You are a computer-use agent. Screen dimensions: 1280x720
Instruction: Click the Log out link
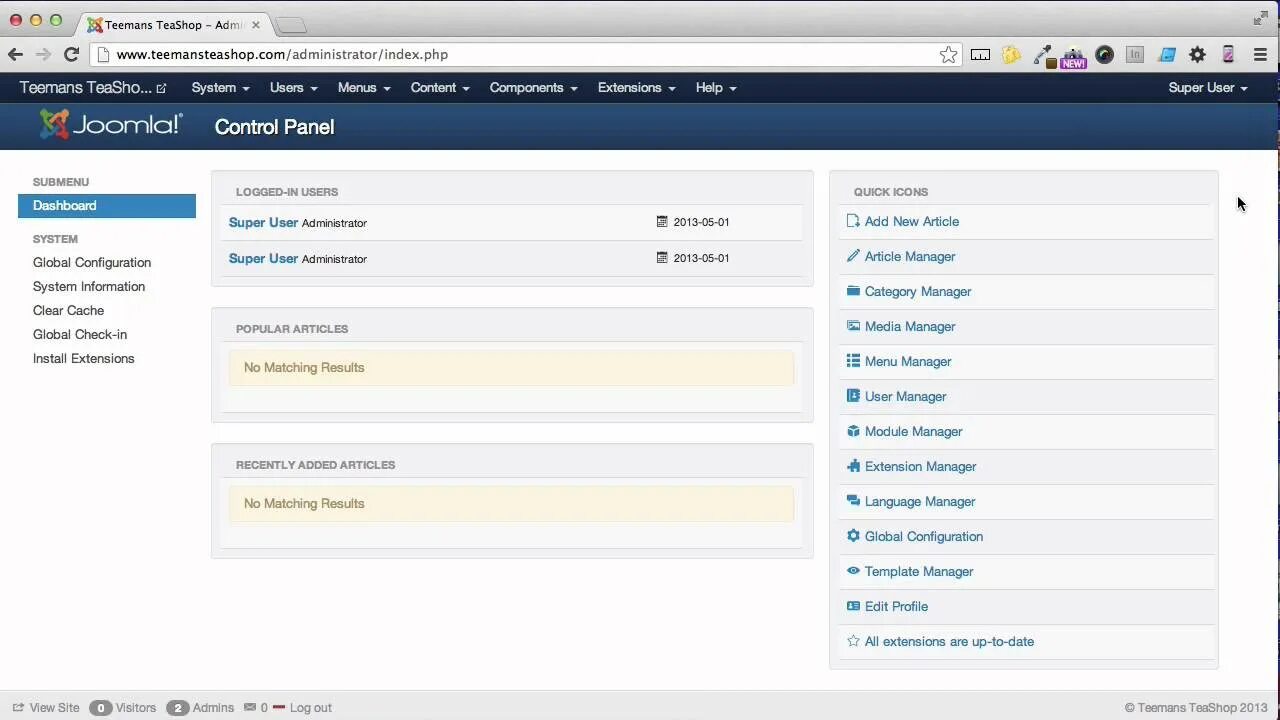point(310,707)
